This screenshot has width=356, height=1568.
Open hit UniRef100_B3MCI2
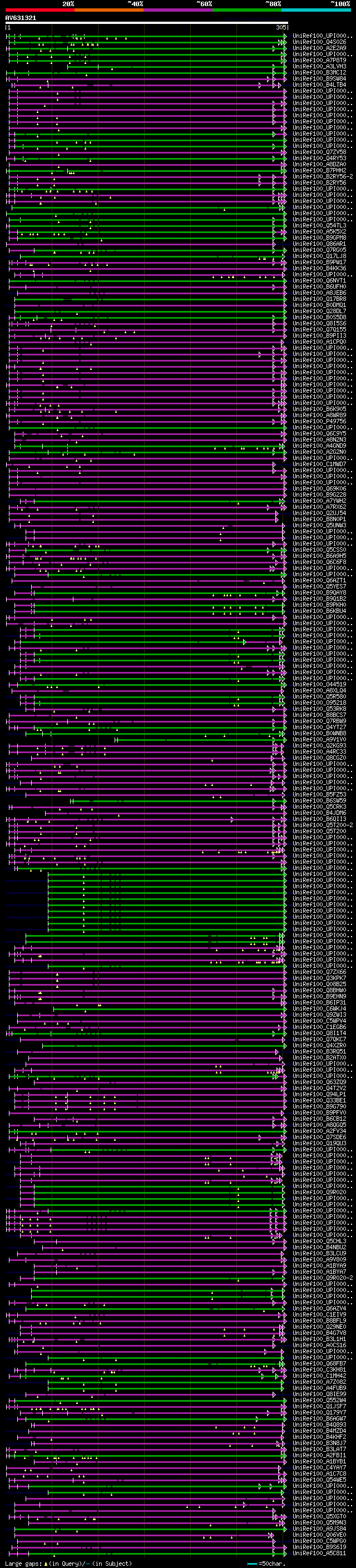319,72
